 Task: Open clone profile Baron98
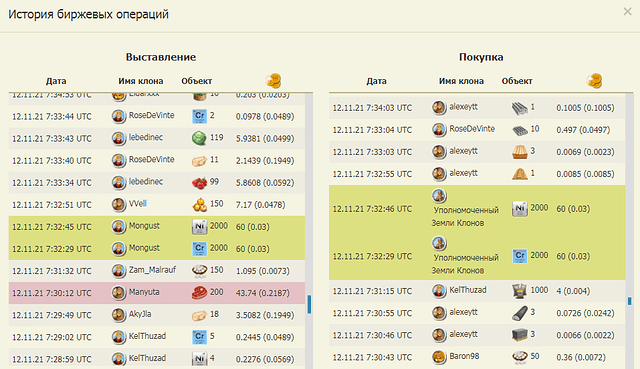[x=464, y=356]
